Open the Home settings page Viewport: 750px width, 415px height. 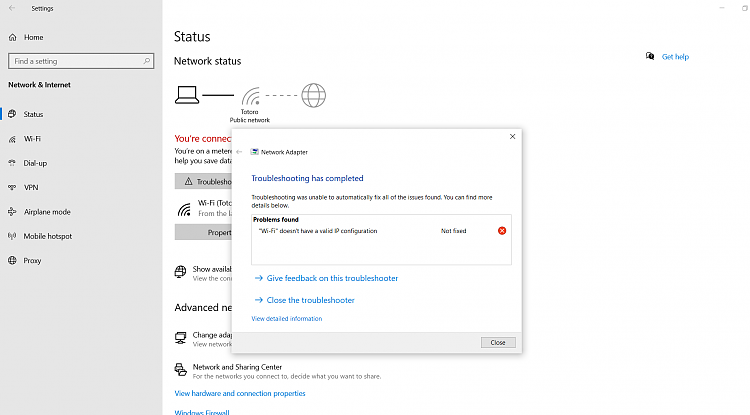(x=33, y=37)
